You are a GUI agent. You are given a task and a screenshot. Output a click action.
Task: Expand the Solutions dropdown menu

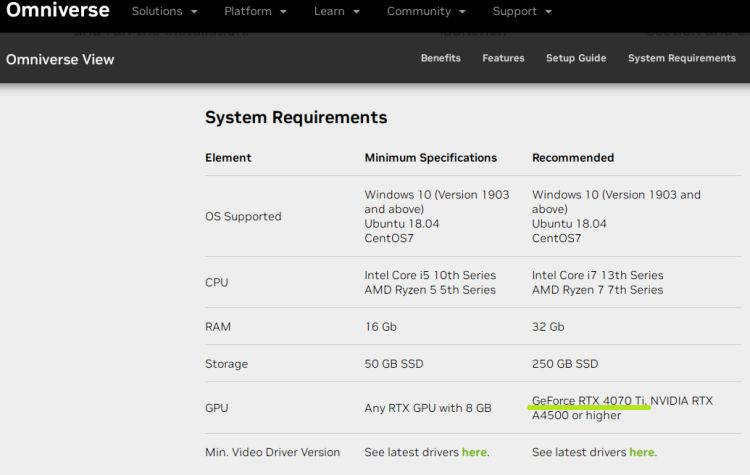click(165, 12)
